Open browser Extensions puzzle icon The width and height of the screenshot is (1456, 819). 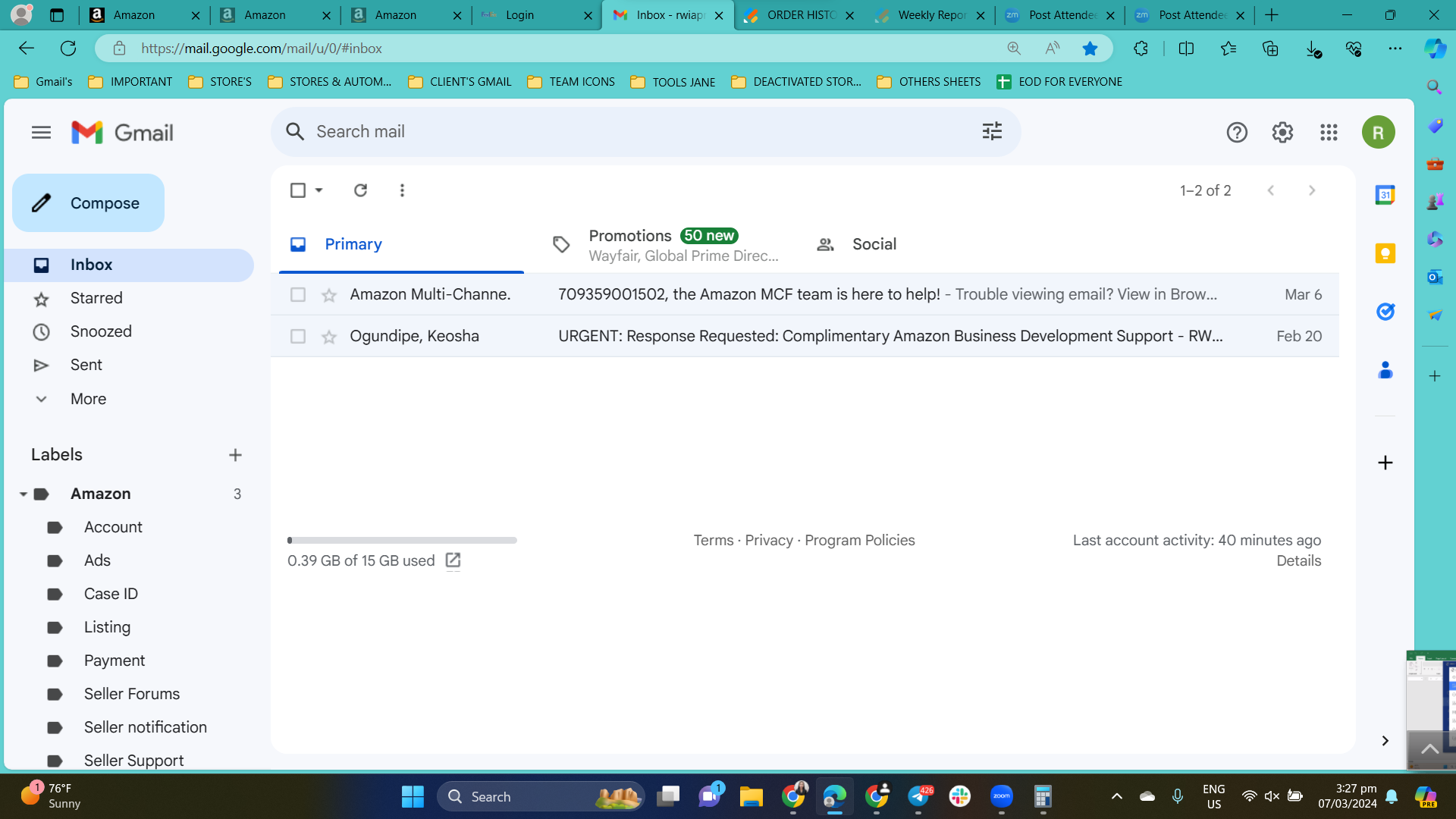pos(1141,49)
